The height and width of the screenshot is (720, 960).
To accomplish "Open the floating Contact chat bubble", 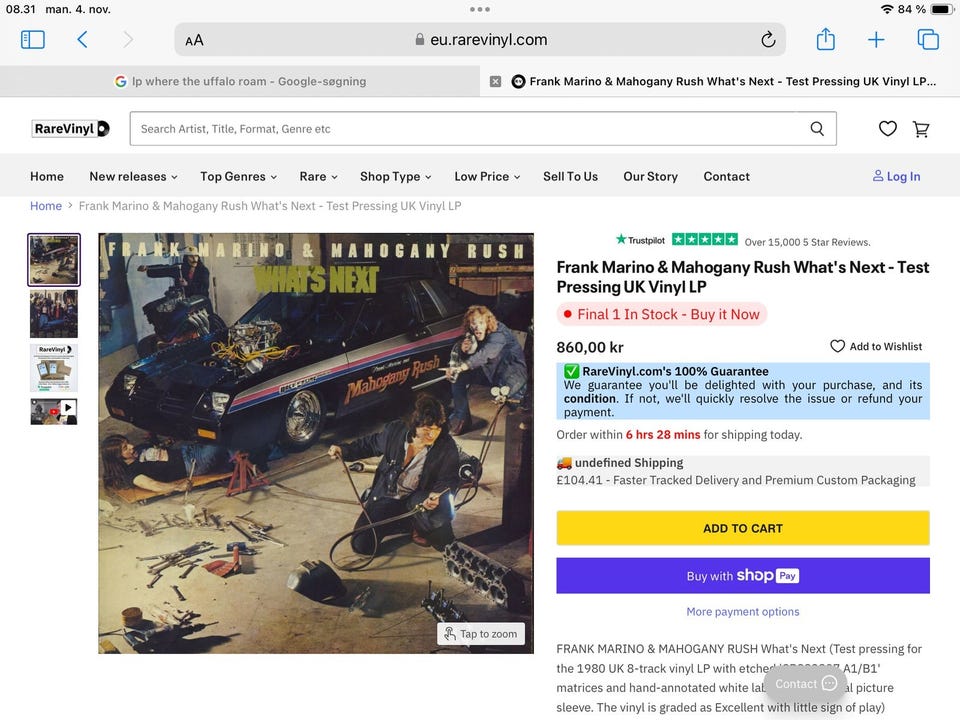I will click(805, 683).
